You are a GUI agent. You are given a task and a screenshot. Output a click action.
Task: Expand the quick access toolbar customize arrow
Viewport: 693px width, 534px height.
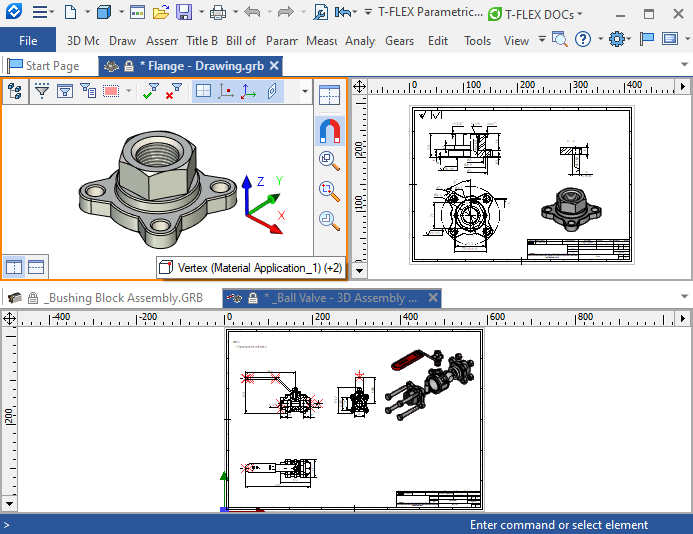[368, 12]
